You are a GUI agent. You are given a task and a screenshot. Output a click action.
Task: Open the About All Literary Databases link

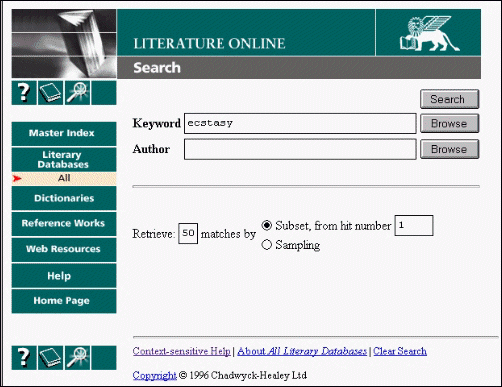tap(302, 351)
